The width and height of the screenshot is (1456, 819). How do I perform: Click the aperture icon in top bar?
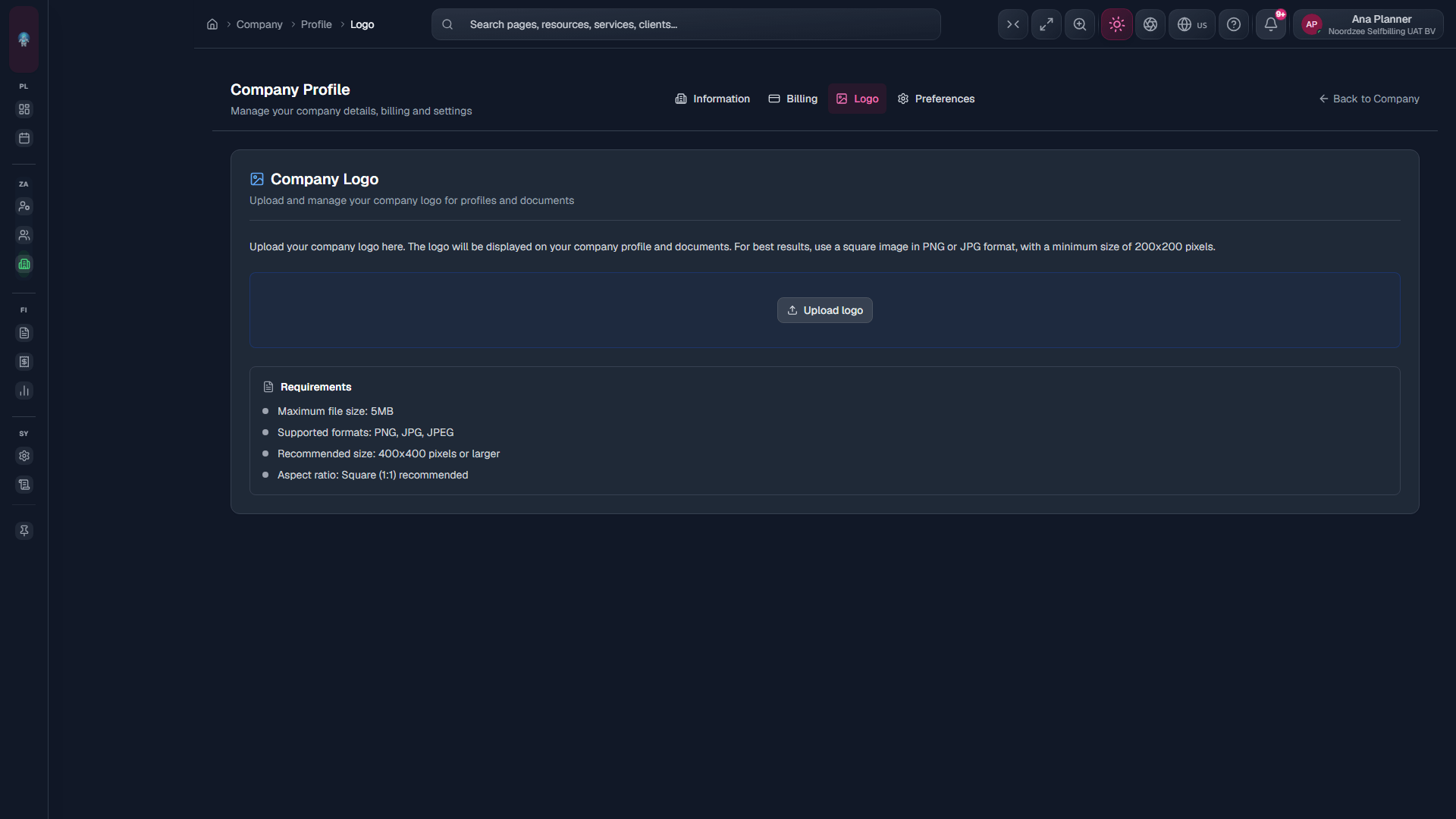click(1150, 24)
